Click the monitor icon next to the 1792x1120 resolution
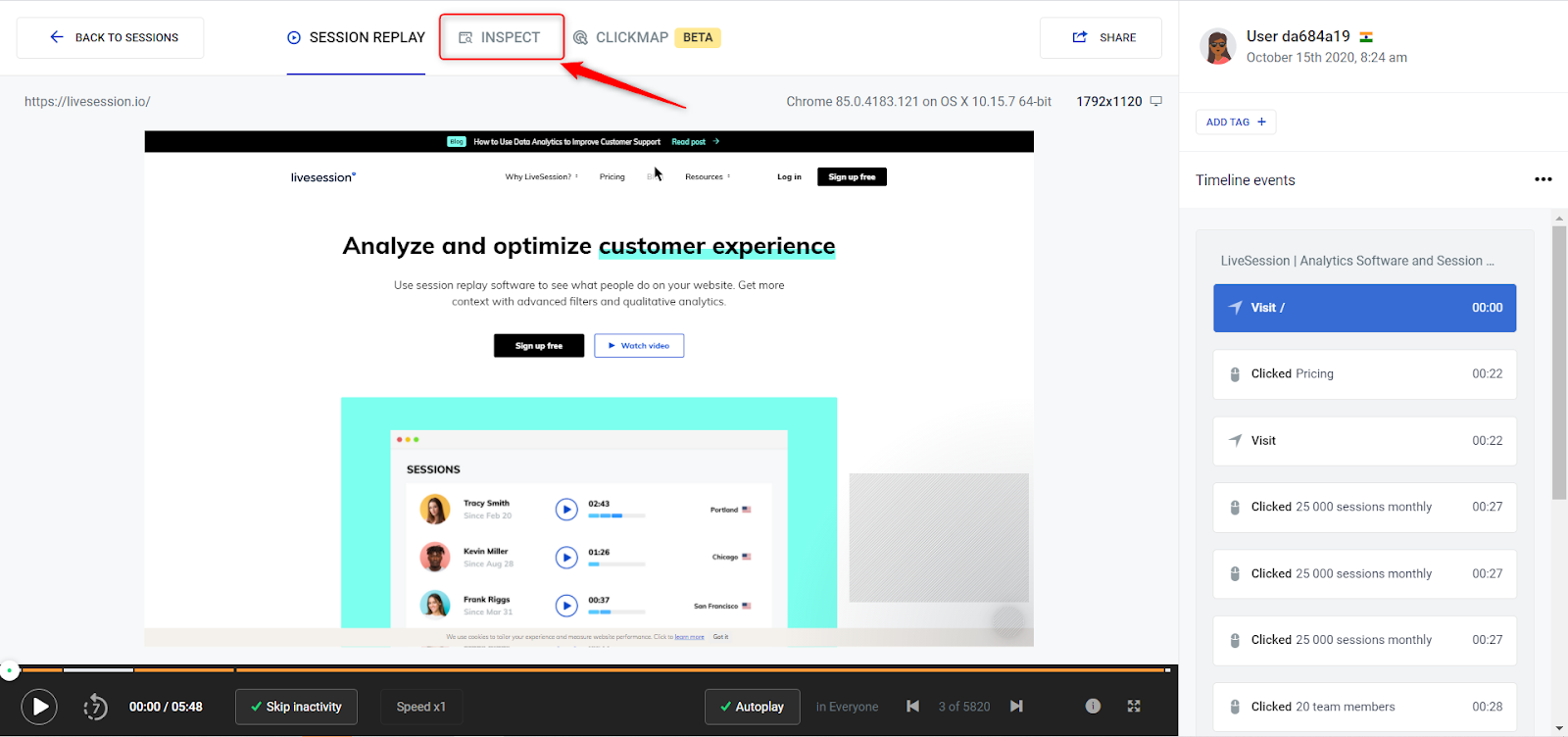The height and width of the screenshot is (737, 1568). (1156, 101)
